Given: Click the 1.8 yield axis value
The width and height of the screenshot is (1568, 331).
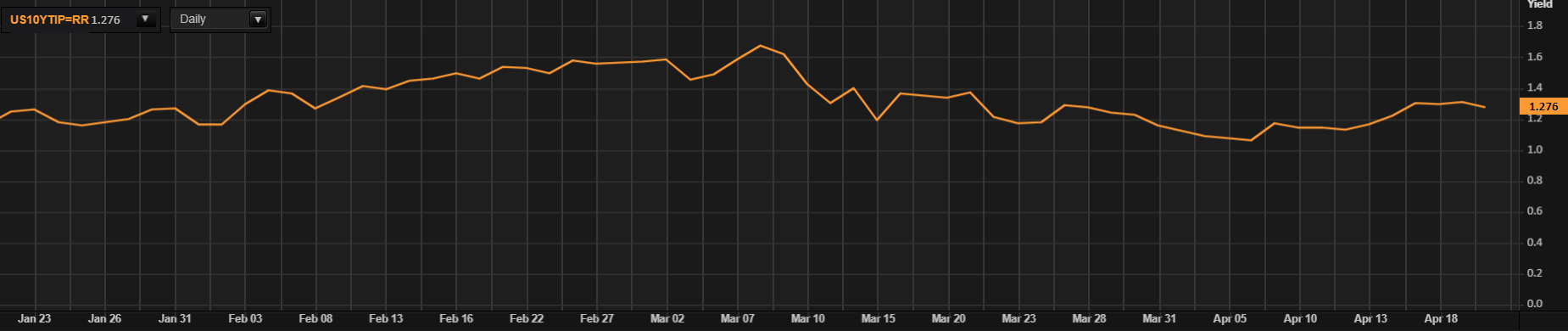Looking at the screenshot, I should click(1535, 25).
